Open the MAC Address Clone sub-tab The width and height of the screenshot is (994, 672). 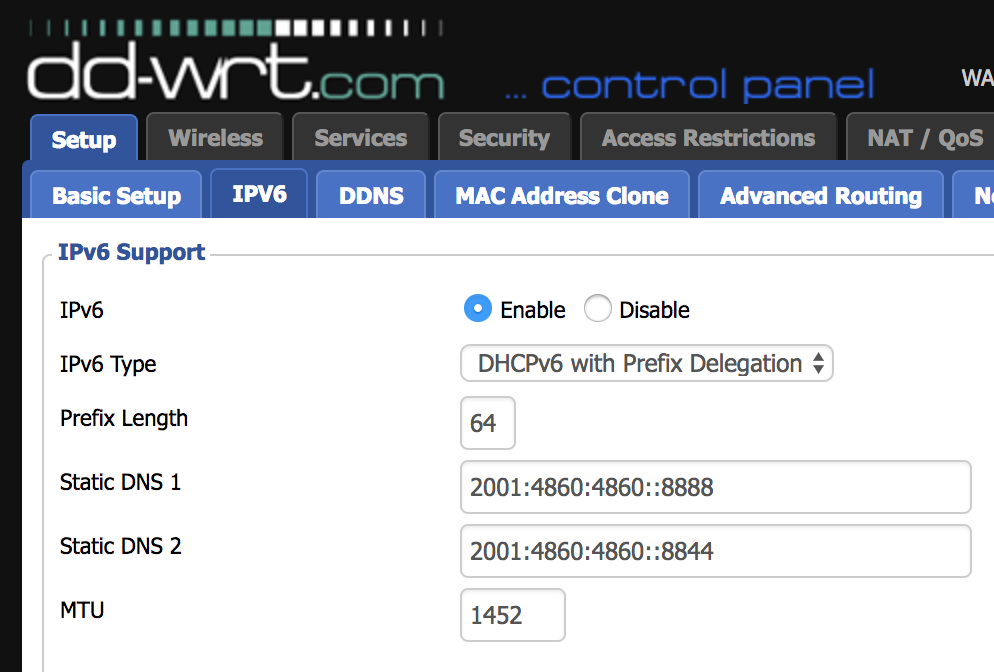coord(562,195)
